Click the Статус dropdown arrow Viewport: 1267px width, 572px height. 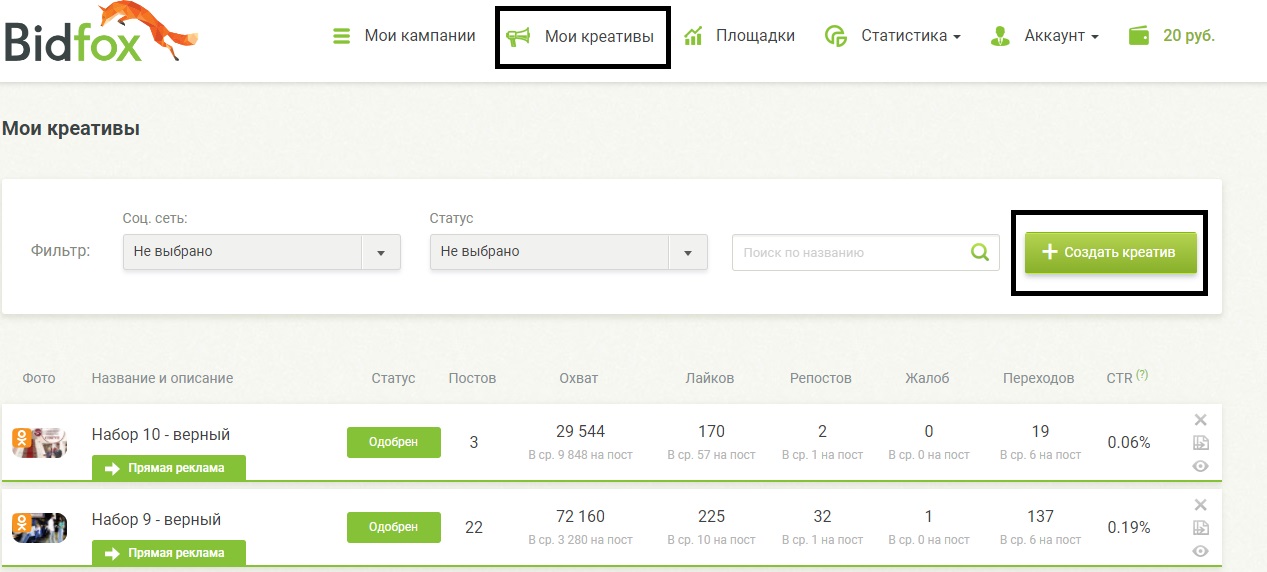pyautogui.click(x=688, y=252)
